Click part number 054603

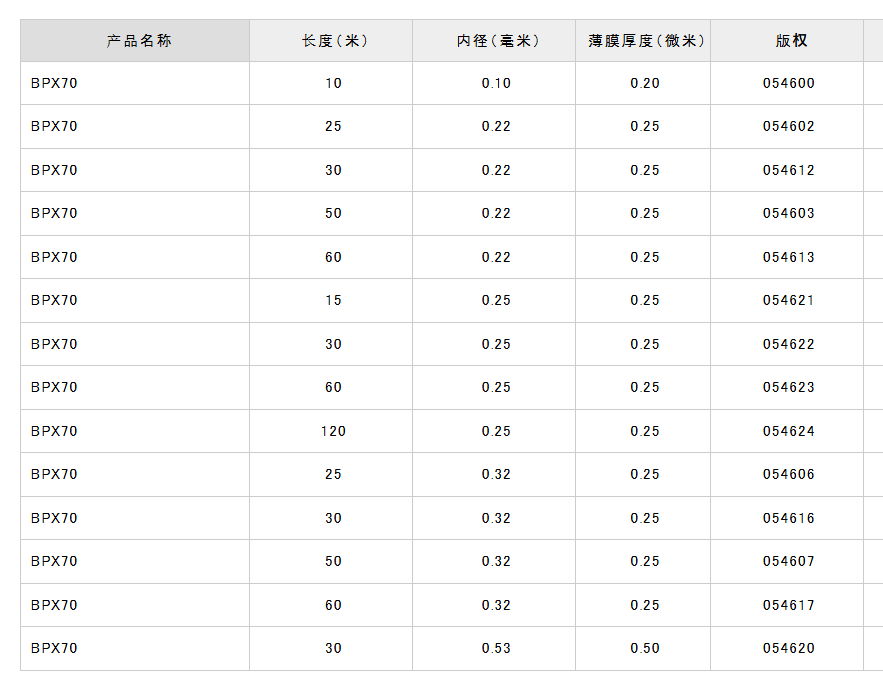click(789, 213)
